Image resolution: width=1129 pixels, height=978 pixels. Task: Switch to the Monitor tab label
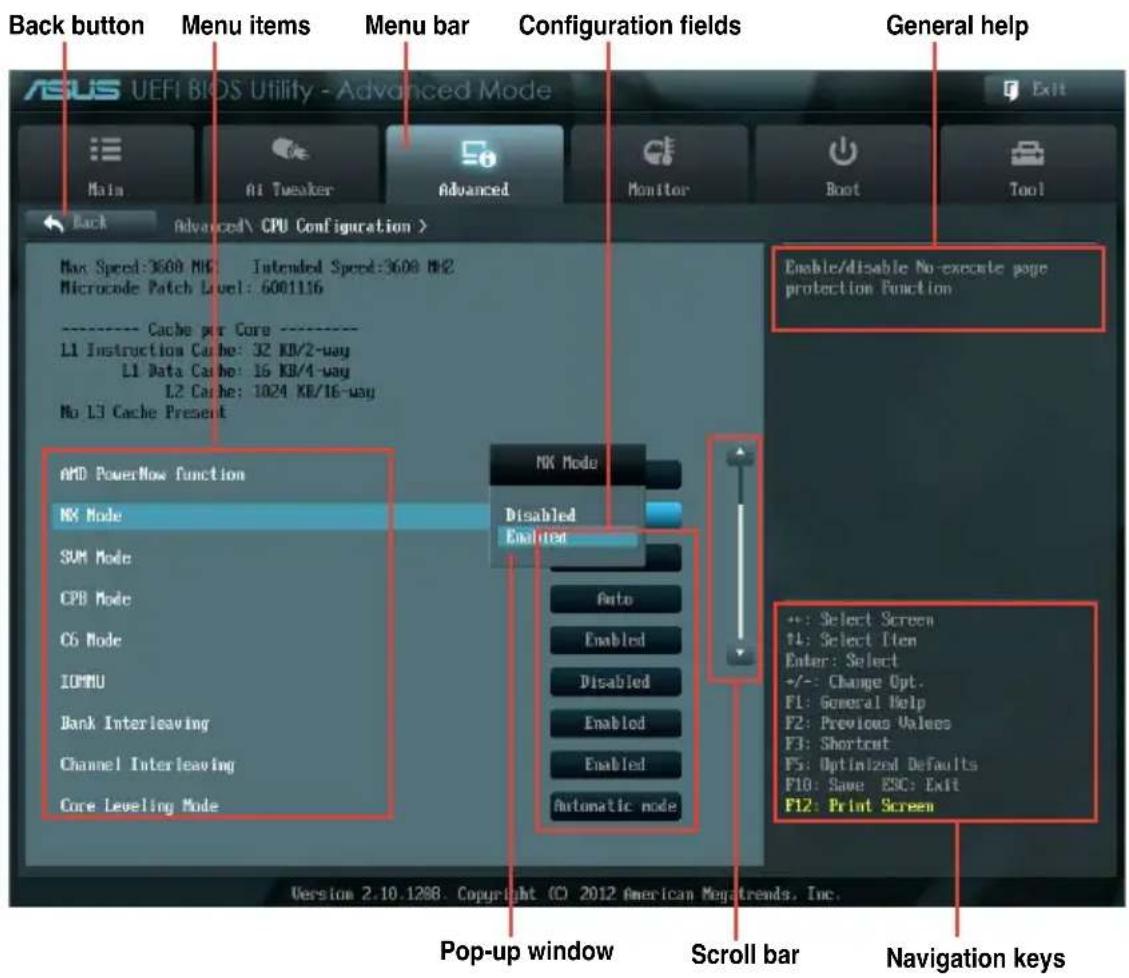[659, 189]
